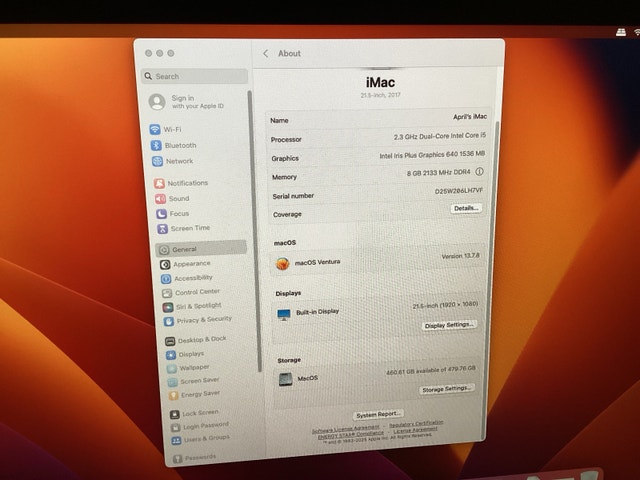This screenshot has height=480, width=640.
Task: Click the sidebar vertical scrollbar
Action: (254, 231)
